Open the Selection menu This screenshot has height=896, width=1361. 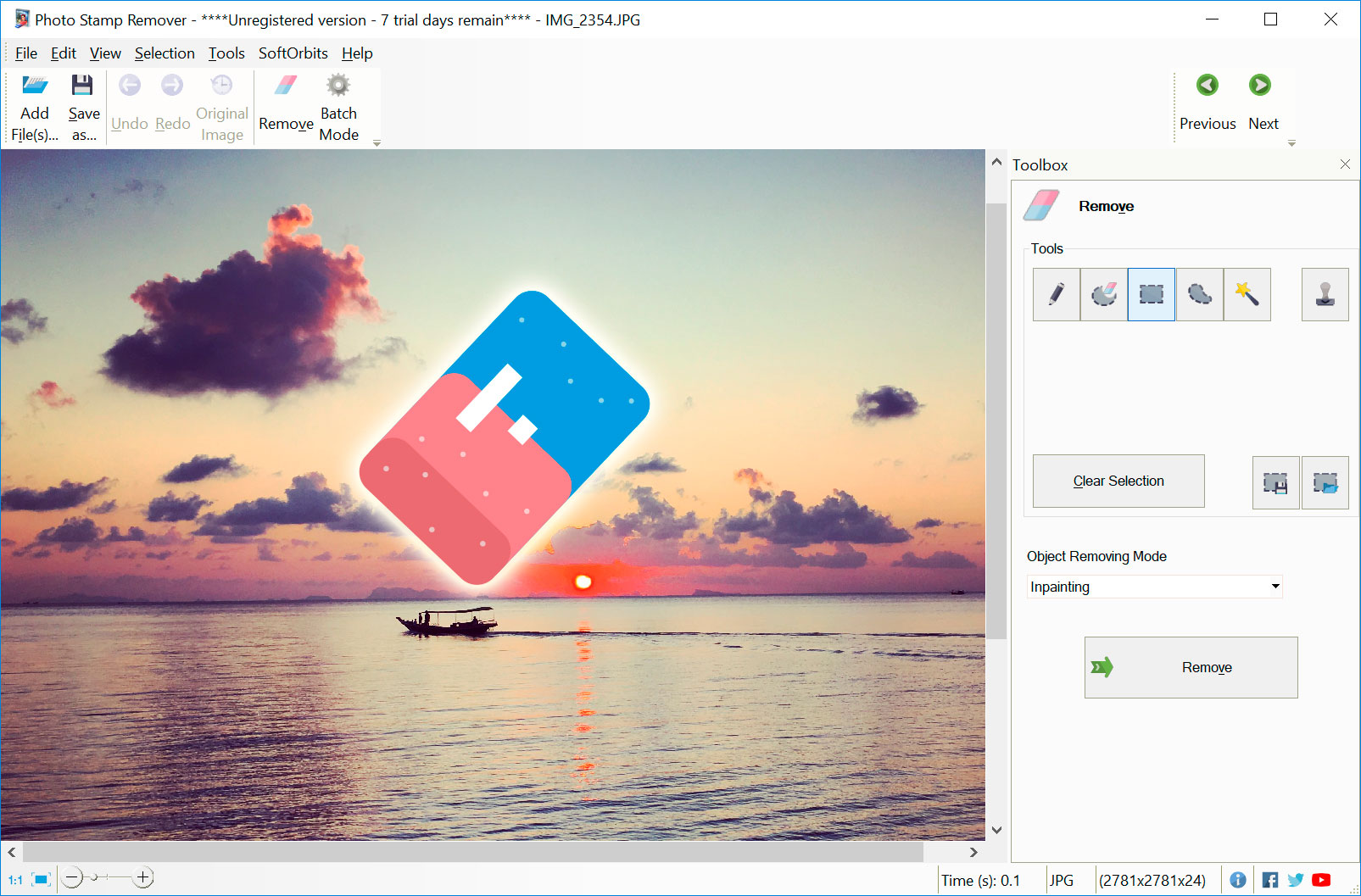coord(165,53)
